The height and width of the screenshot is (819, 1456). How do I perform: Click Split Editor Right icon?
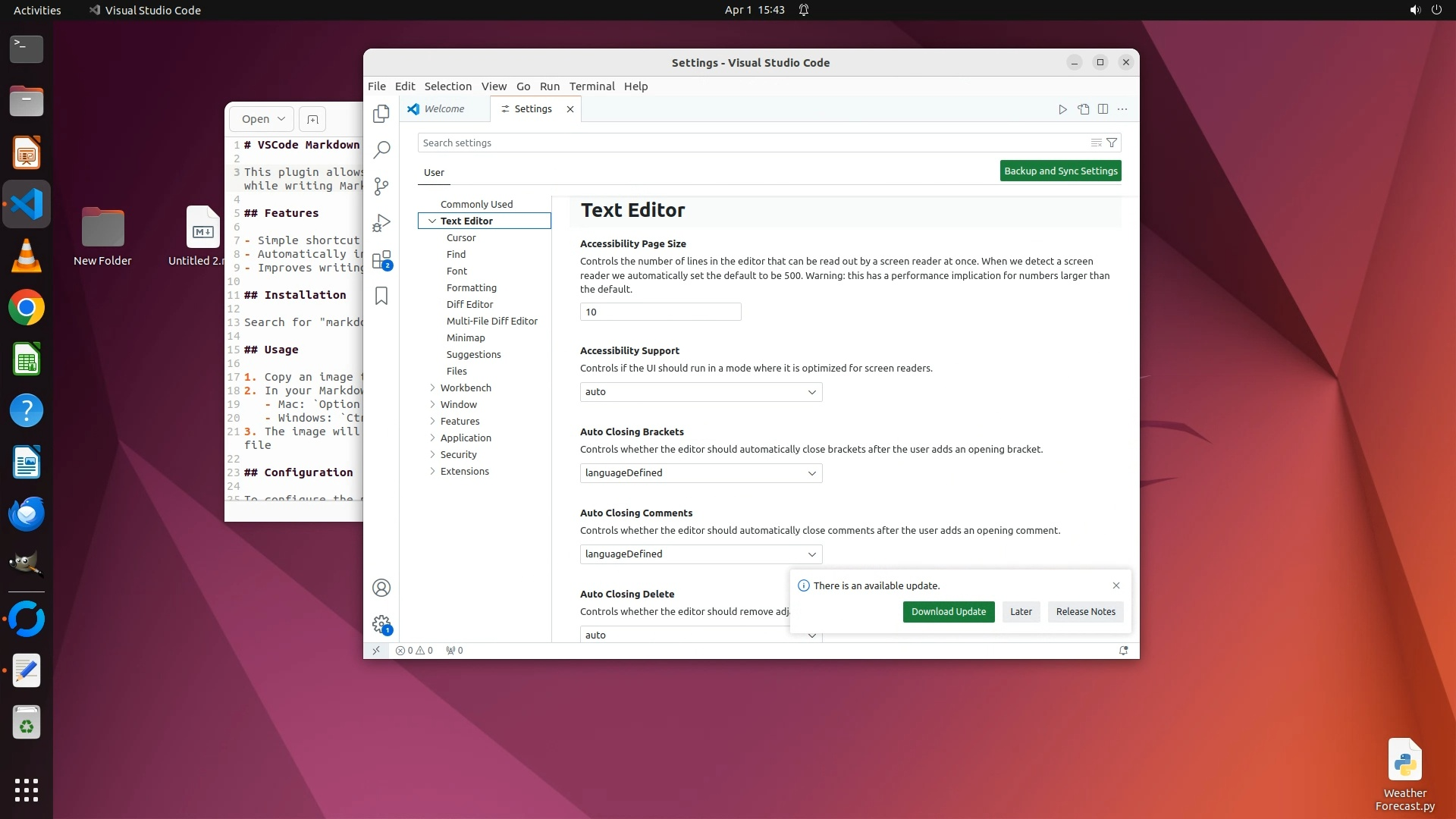[1103, 109]
